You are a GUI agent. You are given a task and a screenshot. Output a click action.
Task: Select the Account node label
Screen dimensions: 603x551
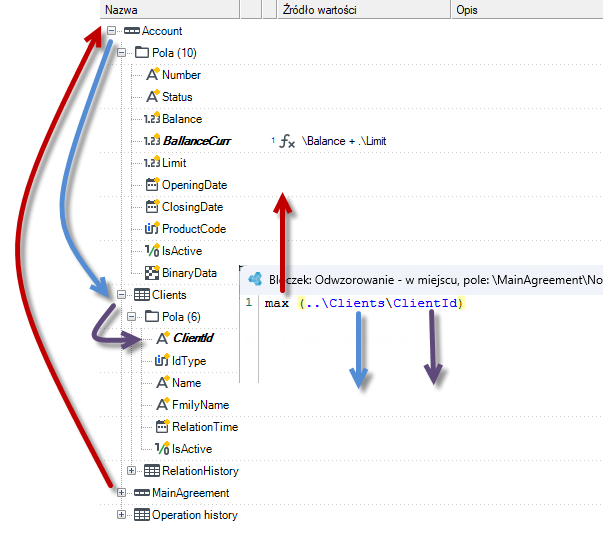tap(162, 31)
